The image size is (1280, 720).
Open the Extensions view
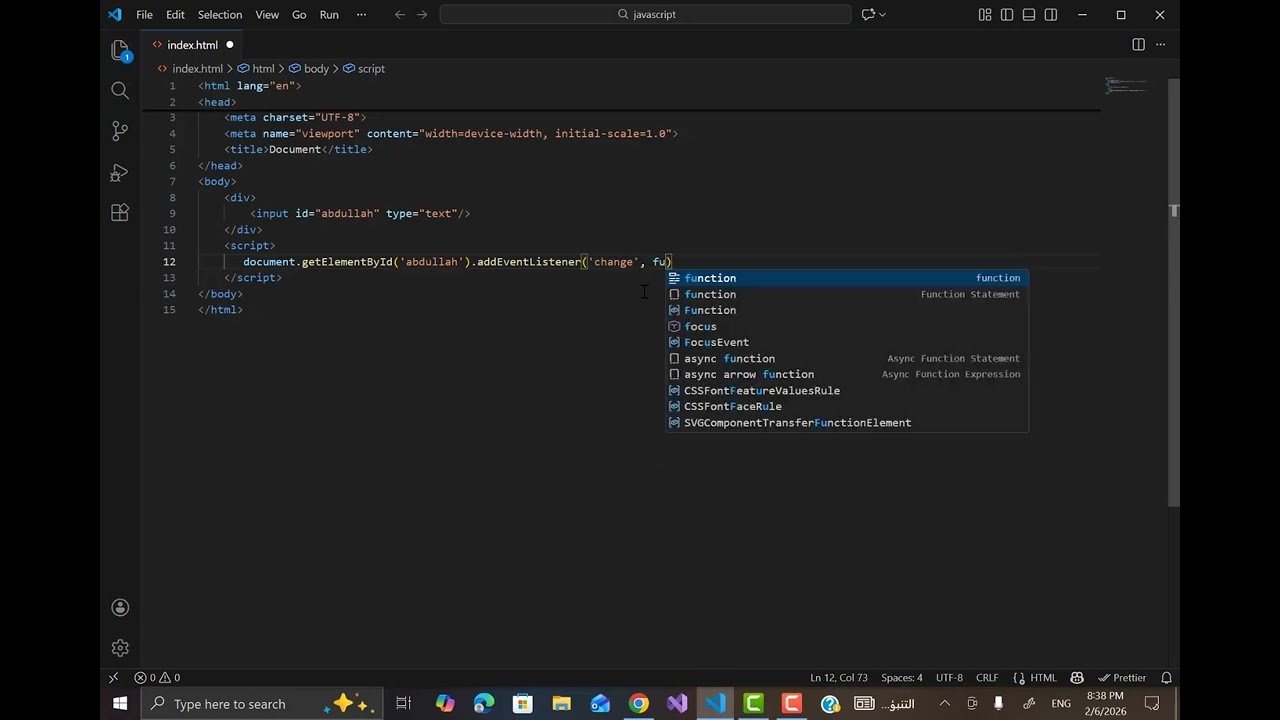(120, 212)
